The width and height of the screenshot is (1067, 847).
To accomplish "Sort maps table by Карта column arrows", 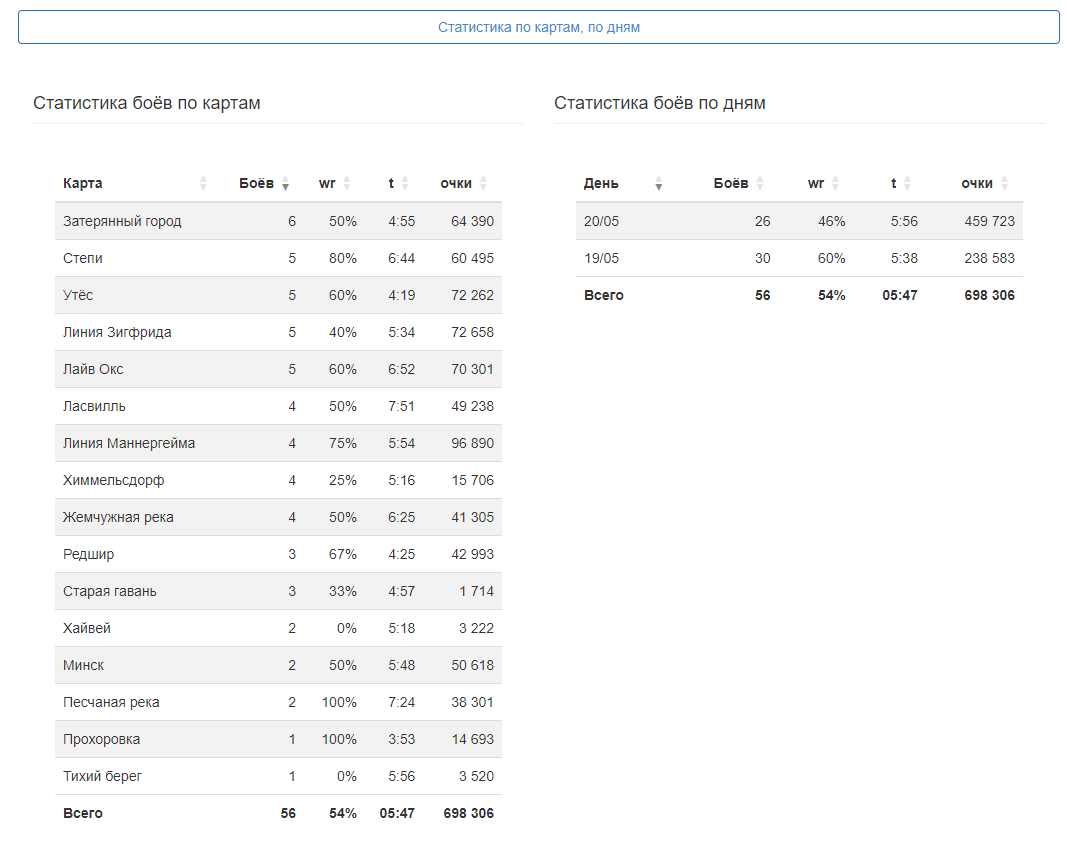I will tap(203, 183).
